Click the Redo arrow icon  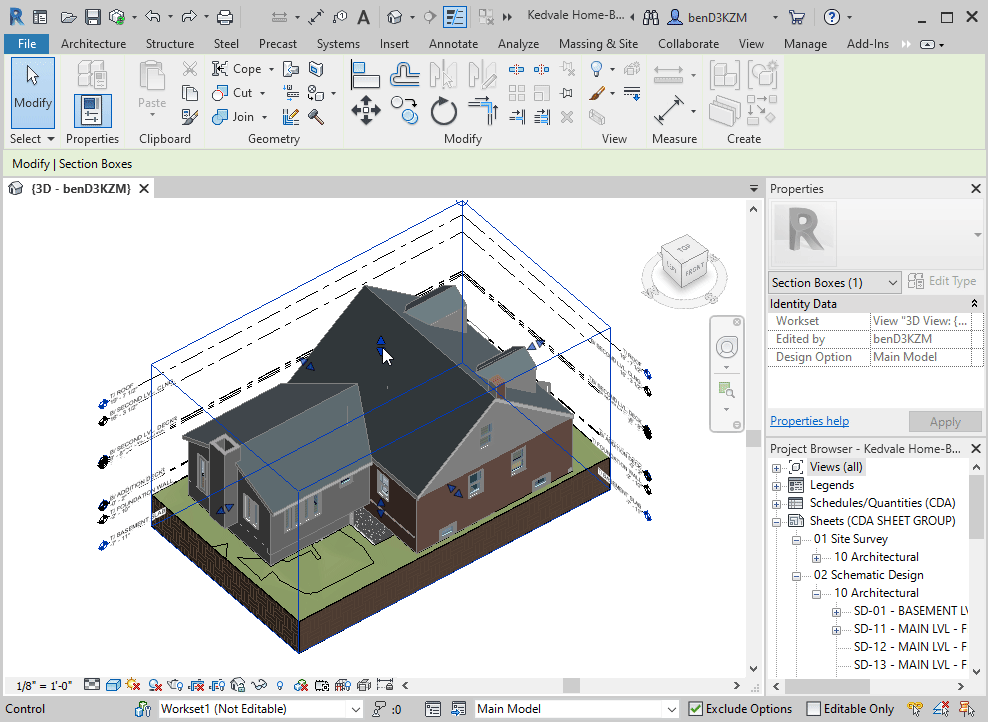coord(189,16)
